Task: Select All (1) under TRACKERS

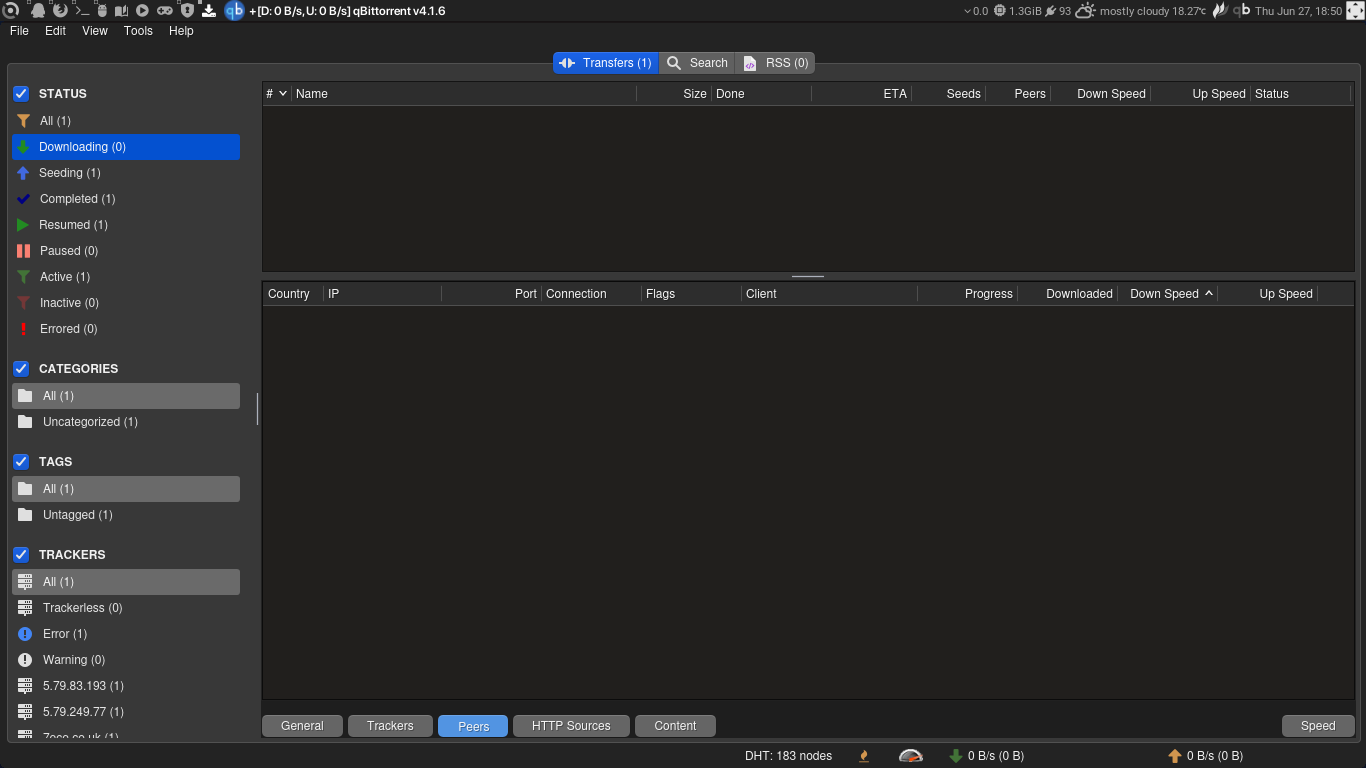Action: pos(126,582)
